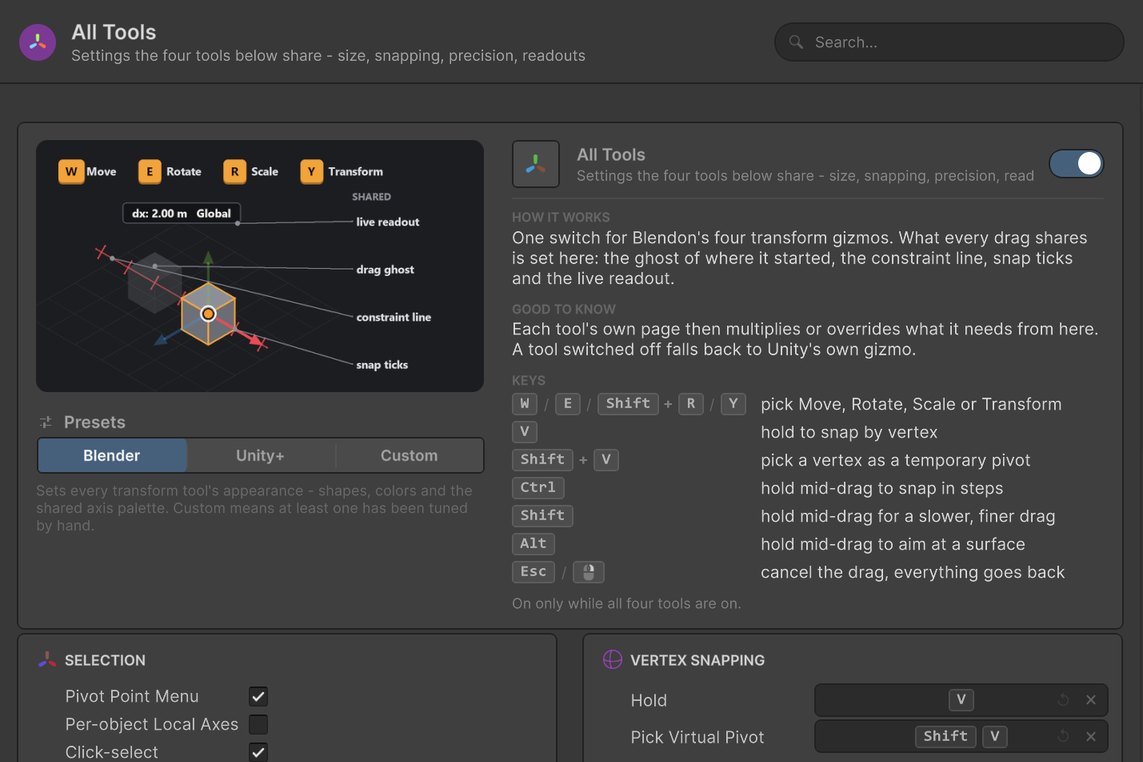Image resolution: width=1143 pixels, height=762 pixels.
Task: Click the W keycap in Keys list
Action: [525, 404]
